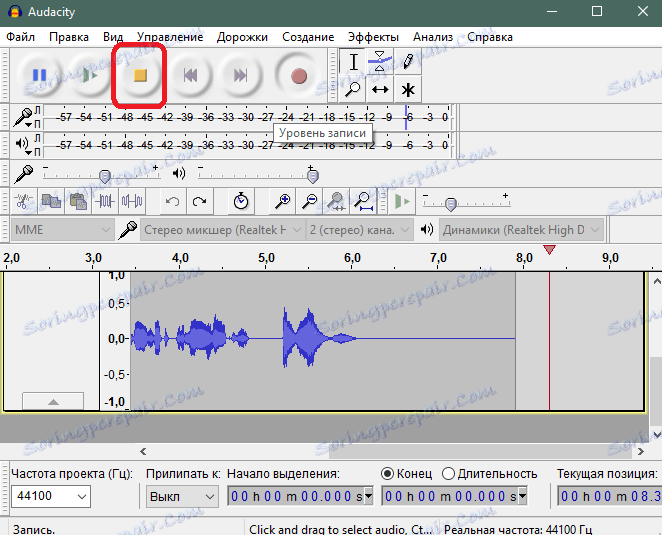This screenshot has height=535, width=662.
Task: Click the Paste clipboard icon
Action: pos(78,201)
